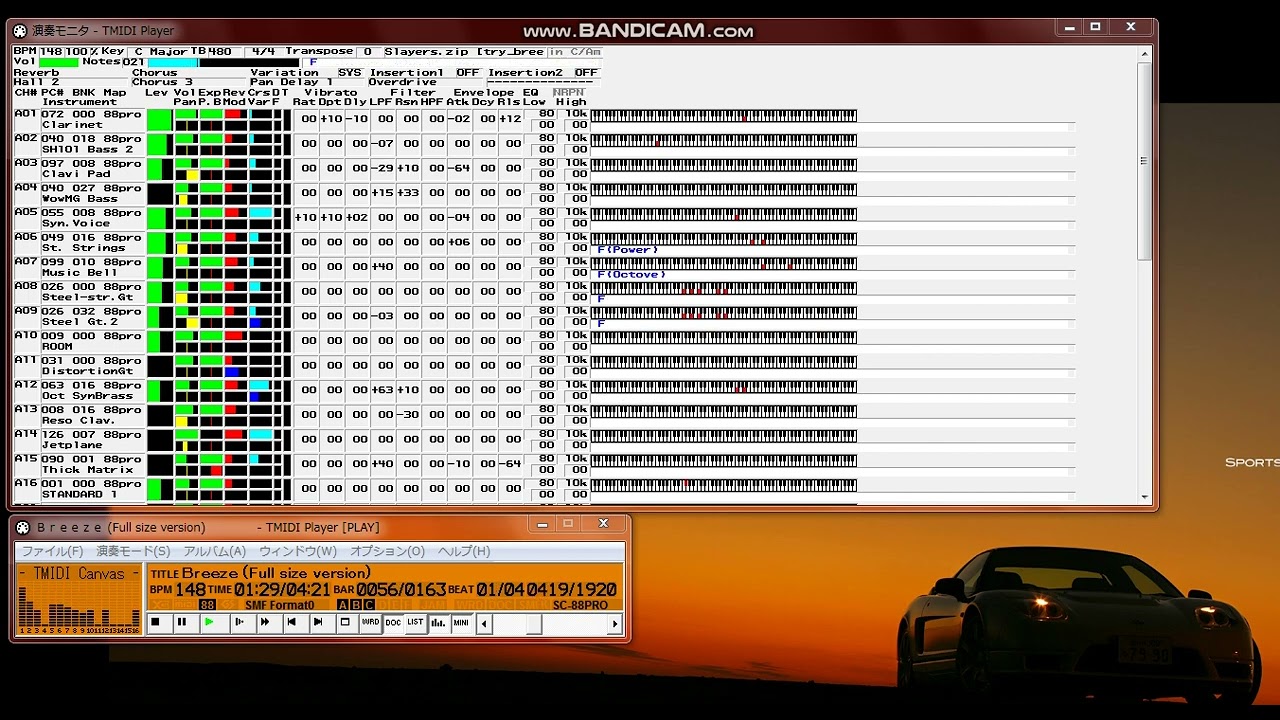The height and width of the screenshot is (720, 1280).
Task: Toggle the Insertion2 OFF indicator
Action: 586,73
